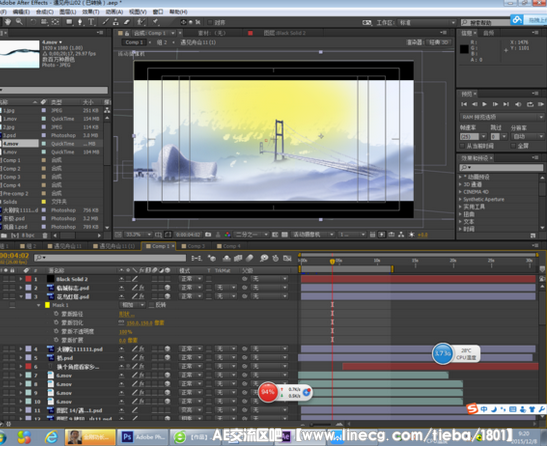Toggle stopwatch for 蒙版路径 mask path
548x452 pixels.
coord(56,314)
